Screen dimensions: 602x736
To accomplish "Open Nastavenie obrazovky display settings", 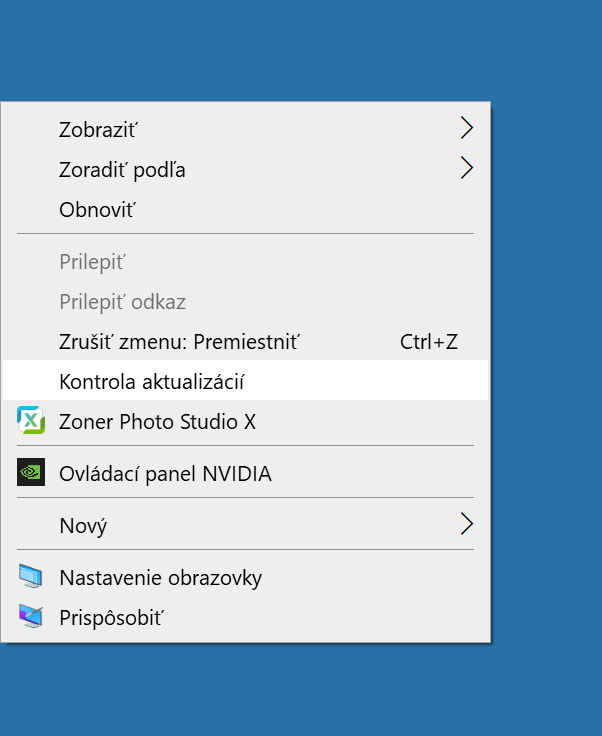I will coord(160,578).
